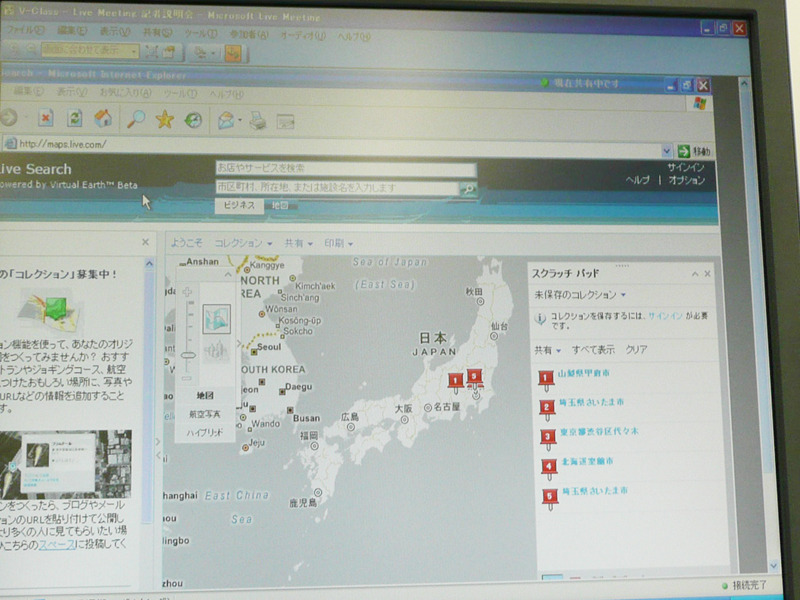The image size is (800, 600).
Task: Select the road map view style icon
Action: click(x=216, y=318)
